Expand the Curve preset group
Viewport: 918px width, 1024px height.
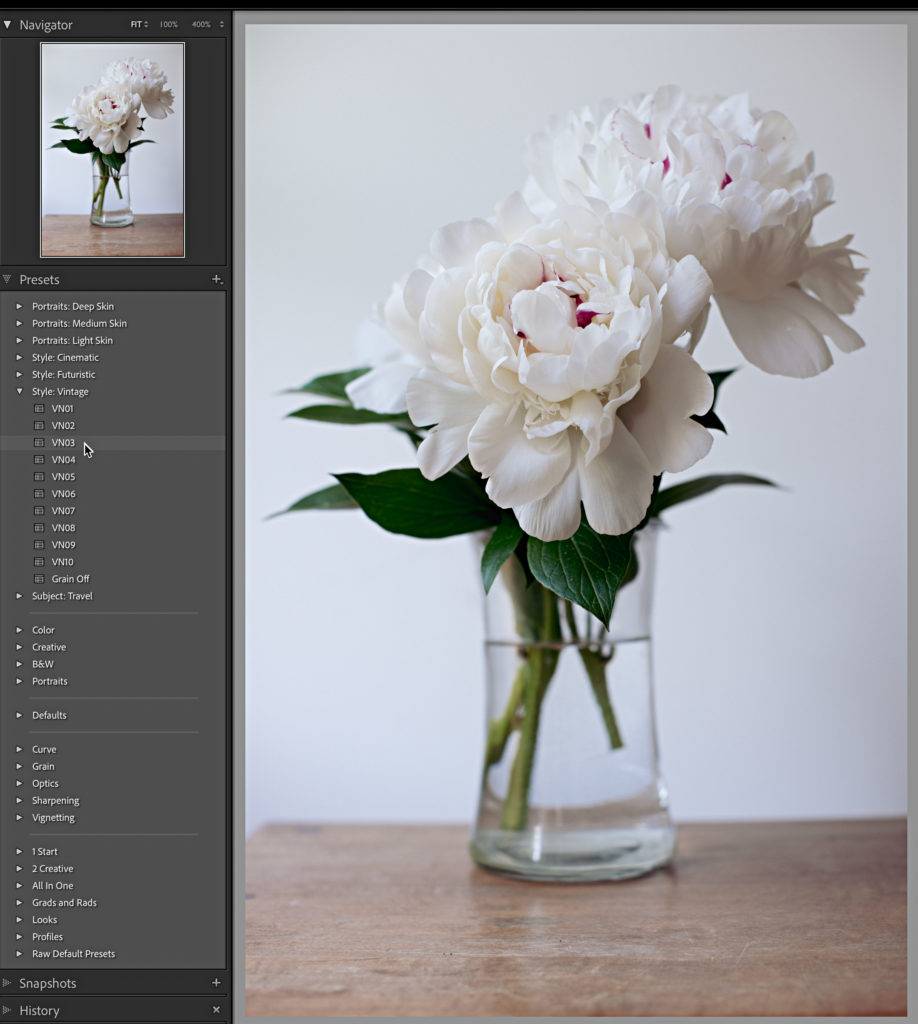pos(19,749)
